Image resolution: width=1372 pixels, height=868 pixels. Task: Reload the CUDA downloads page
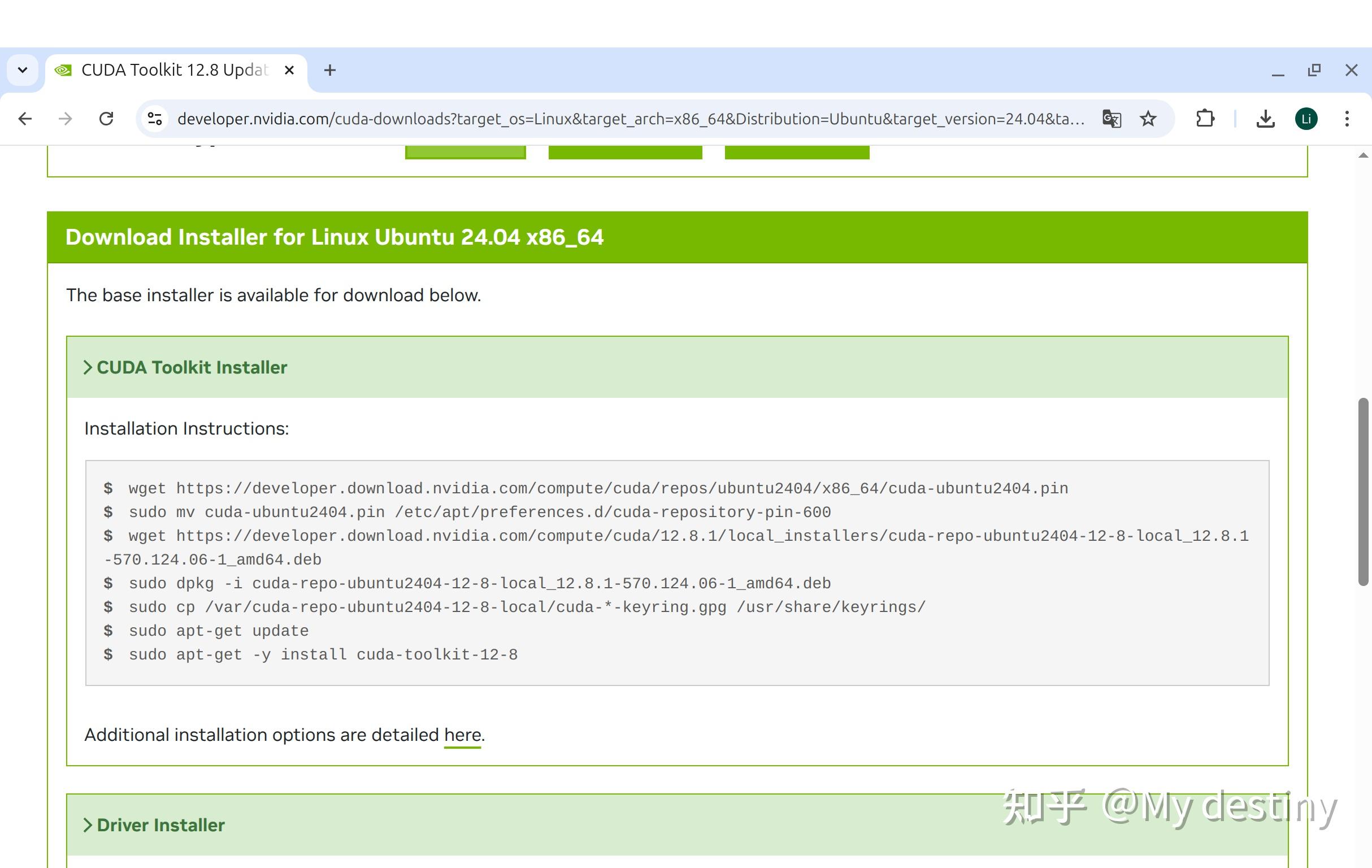[107, 119]
